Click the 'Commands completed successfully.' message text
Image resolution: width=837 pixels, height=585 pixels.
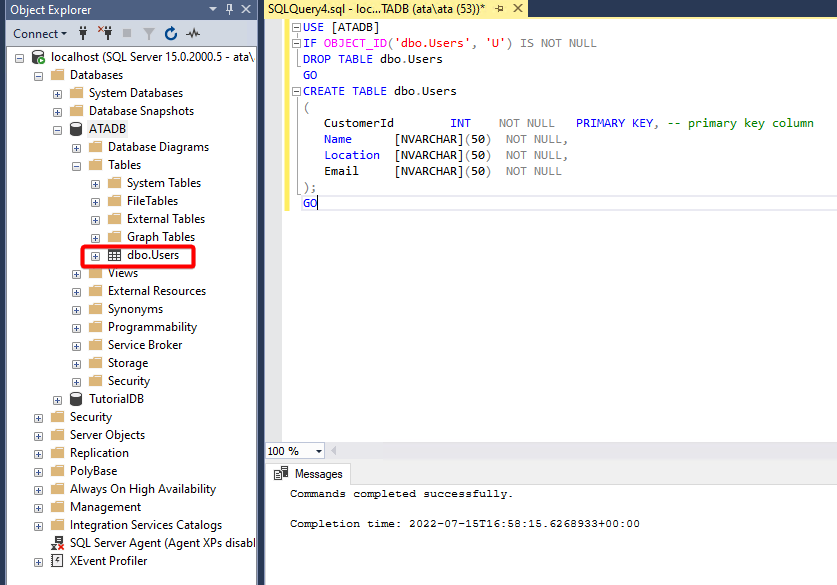point(401,494)
